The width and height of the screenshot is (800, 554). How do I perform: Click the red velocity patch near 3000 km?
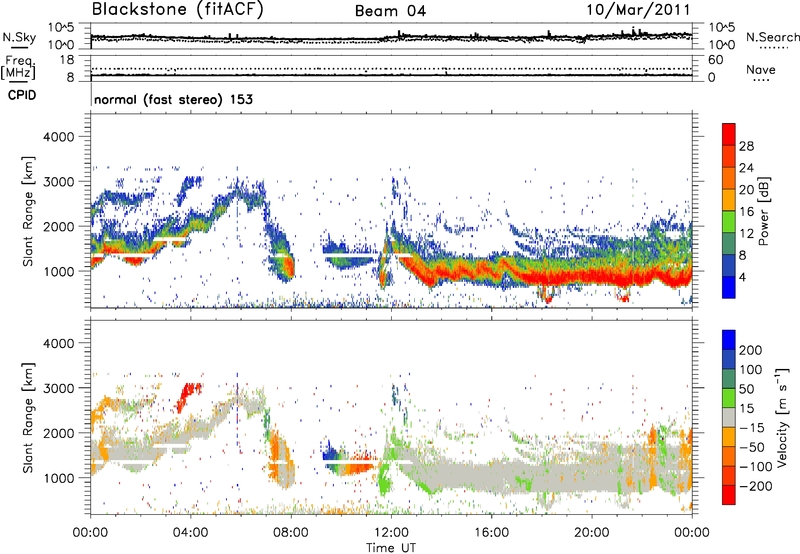click(188, 395)
